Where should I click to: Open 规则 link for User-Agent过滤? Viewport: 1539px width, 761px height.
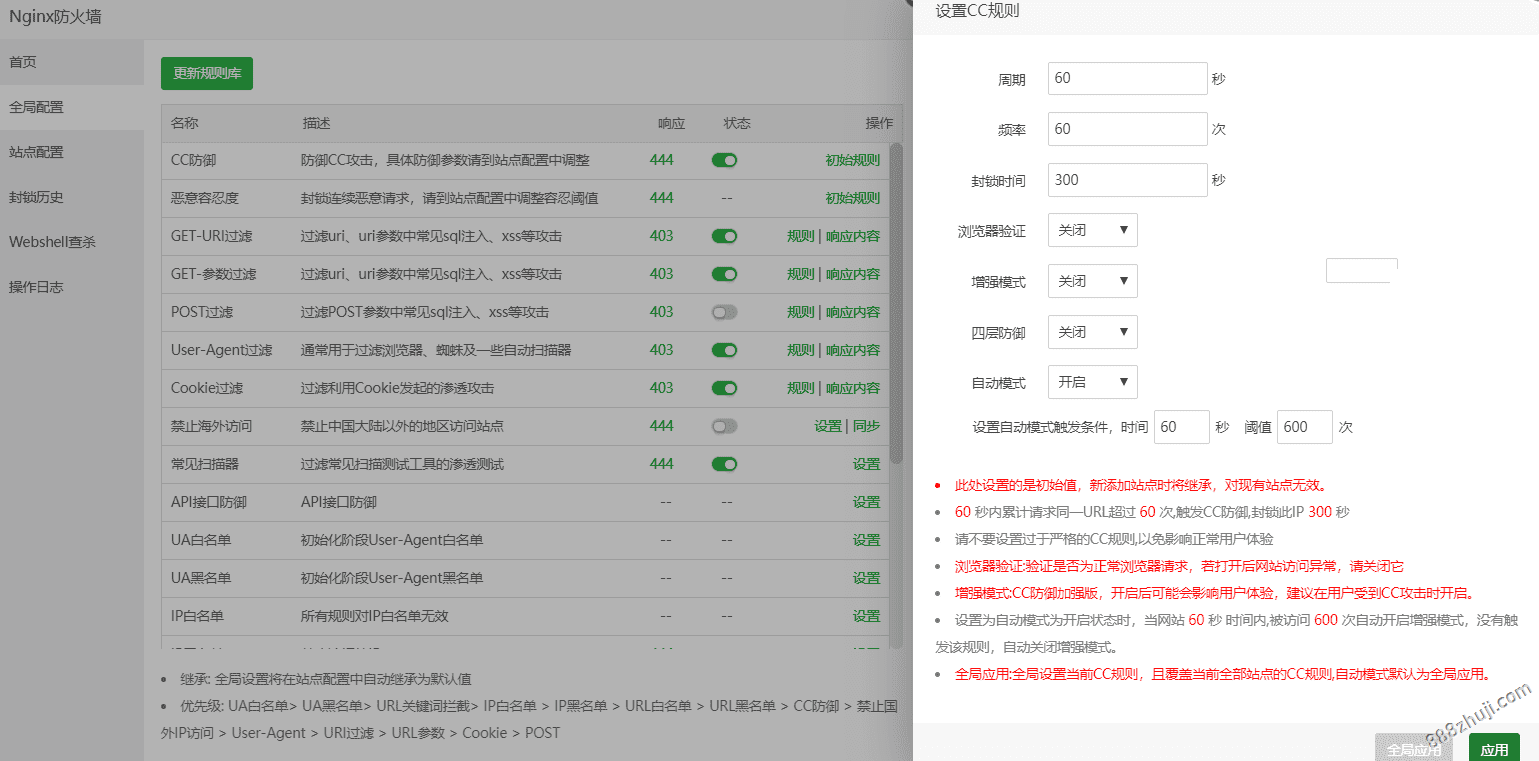[x=801, y=350]
